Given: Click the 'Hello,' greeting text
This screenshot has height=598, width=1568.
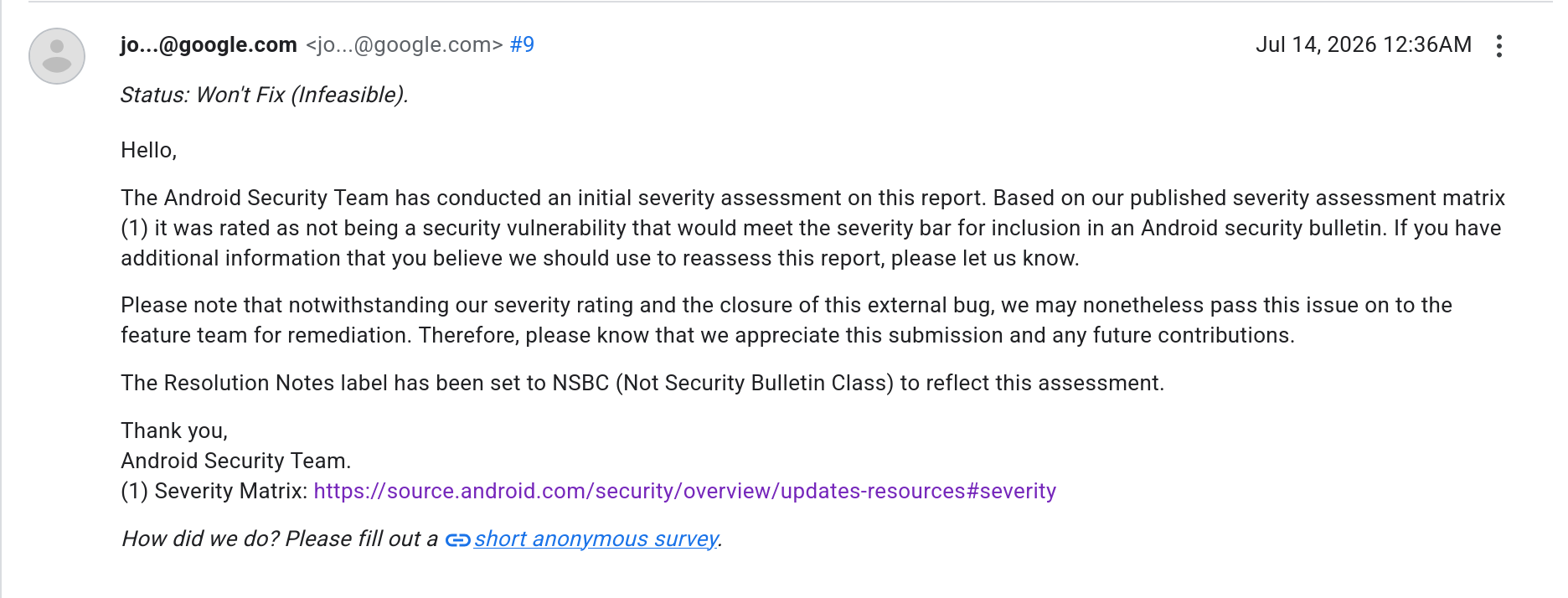Looking at the screenshot, I should coord(149,150).
